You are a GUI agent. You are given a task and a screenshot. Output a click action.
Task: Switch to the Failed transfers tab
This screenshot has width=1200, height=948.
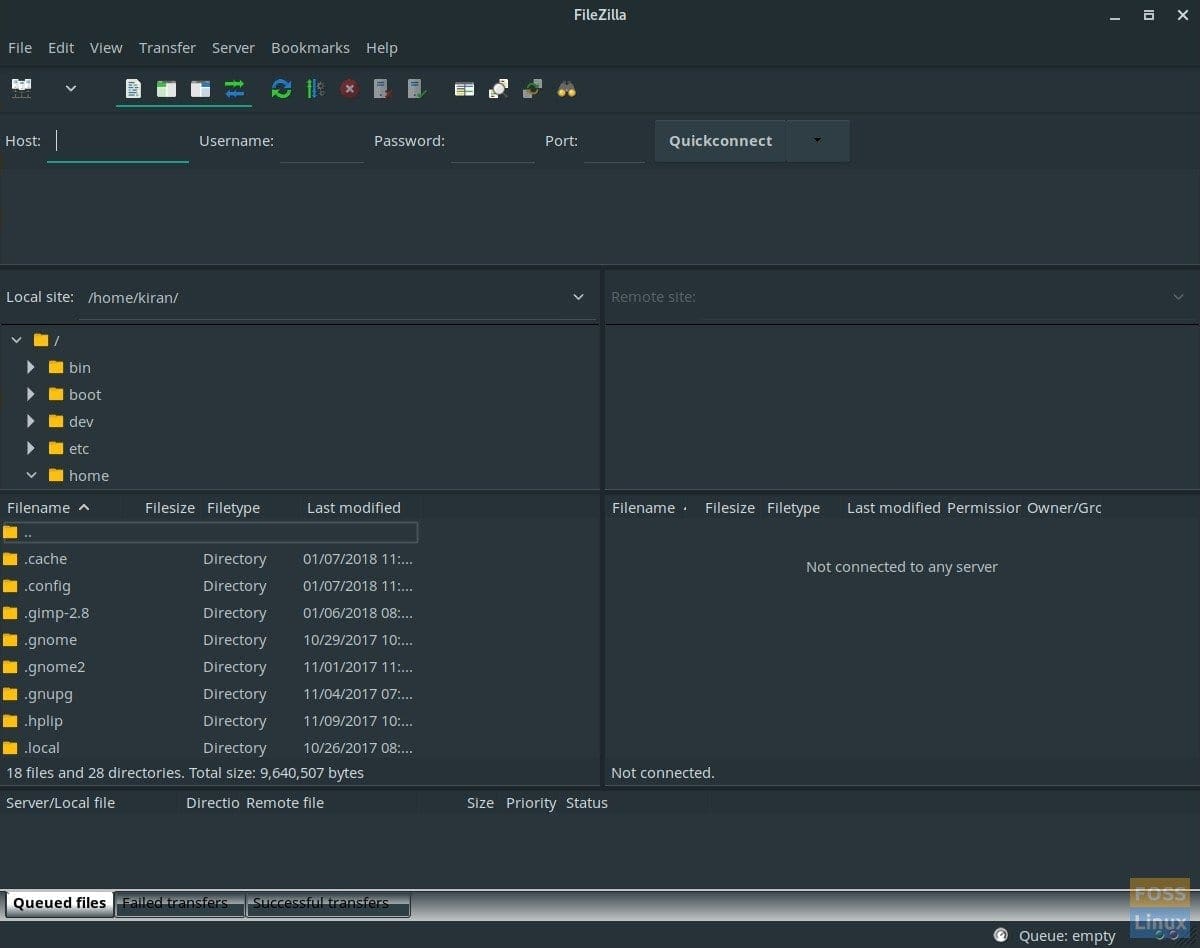tap(179, 904)
